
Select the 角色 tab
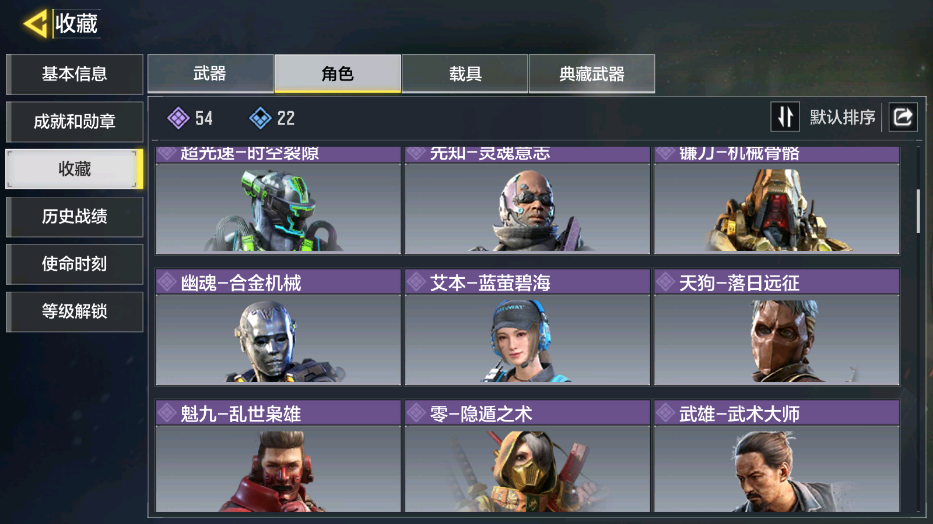(337, 74)
